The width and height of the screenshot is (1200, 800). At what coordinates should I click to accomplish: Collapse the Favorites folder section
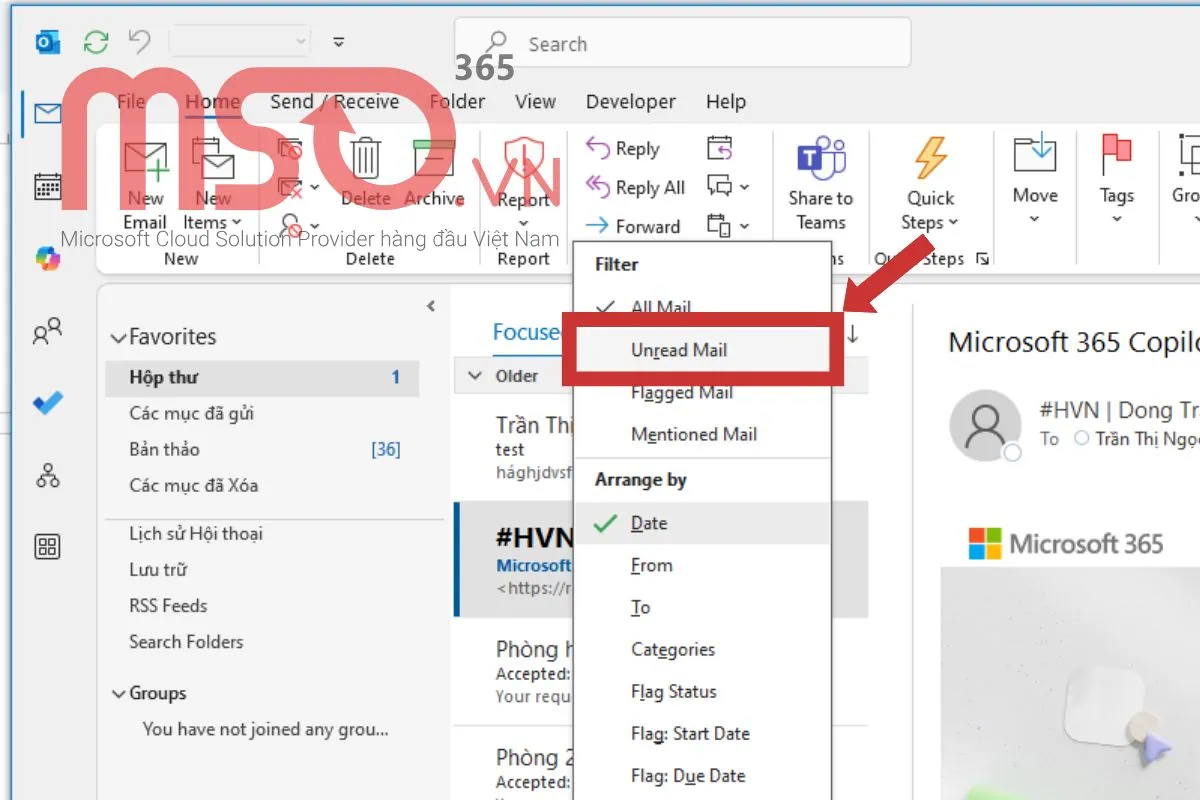pos(118,338)
